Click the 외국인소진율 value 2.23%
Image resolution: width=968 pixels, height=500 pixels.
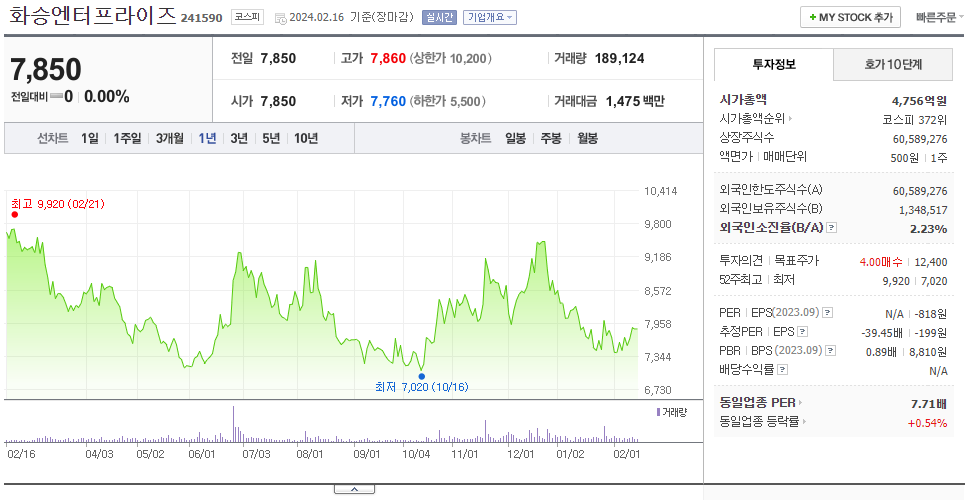click(x=928, y=228)
